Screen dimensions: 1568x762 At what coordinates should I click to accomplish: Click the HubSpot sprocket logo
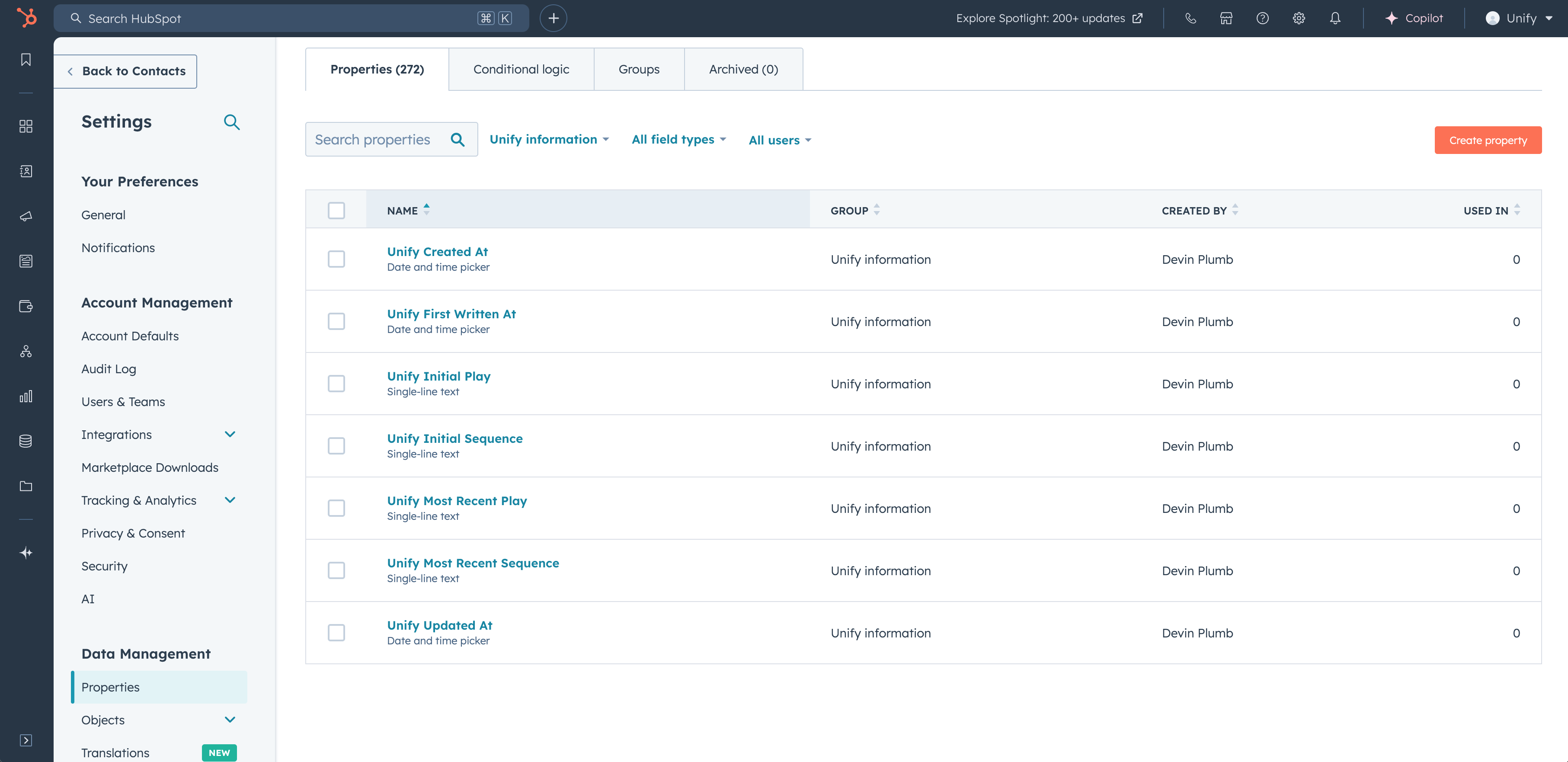tap(26, 18)
